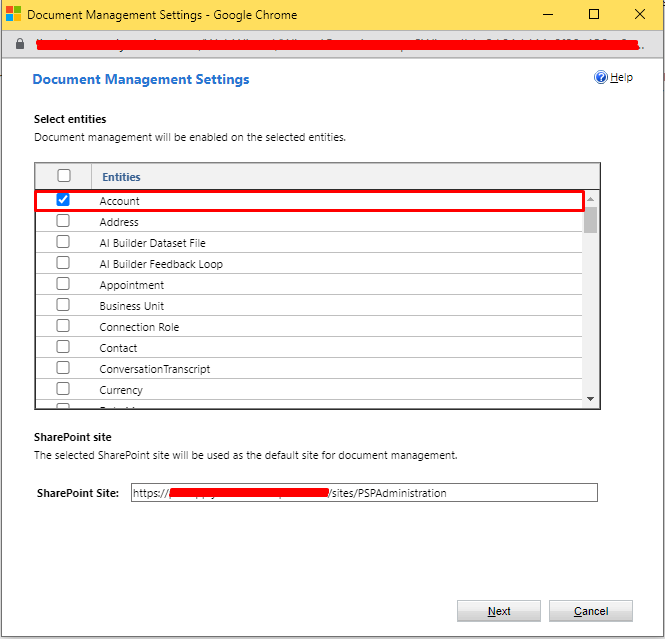
Task: Enable the Connection Role checkbox
Action: point(63,326)
